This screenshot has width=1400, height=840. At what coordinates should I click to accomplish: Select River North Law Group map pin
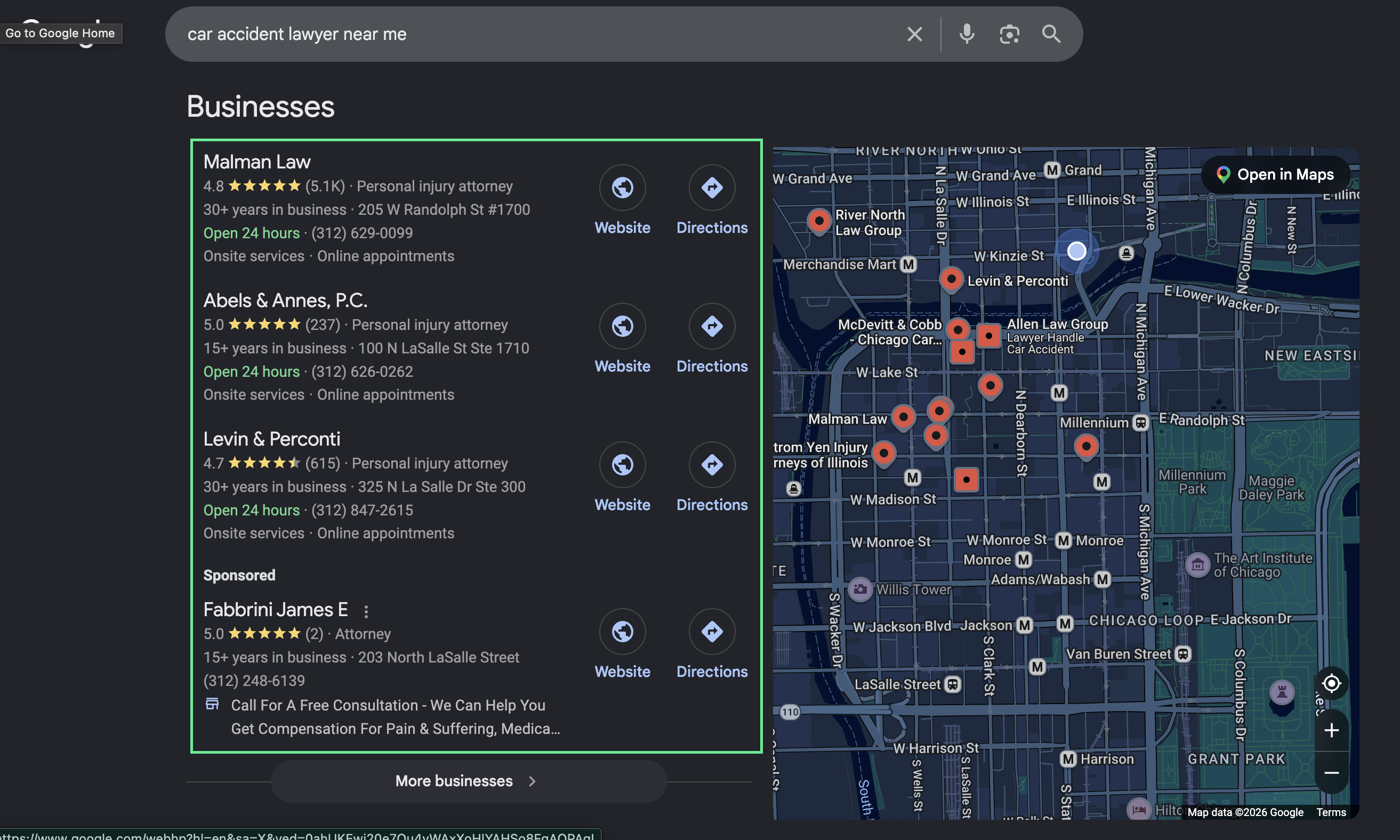tap(818, 221)
